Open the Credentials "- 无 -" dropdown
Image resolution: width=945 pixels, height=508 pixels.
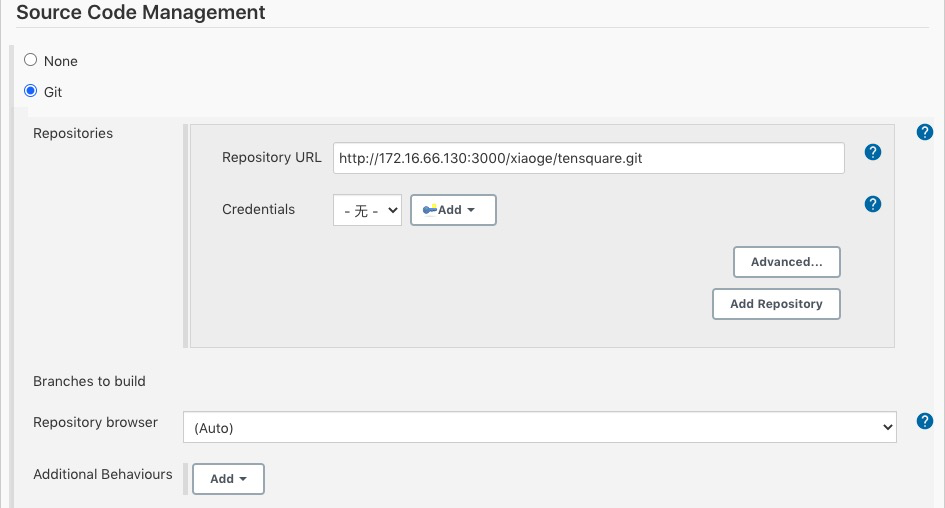[x=367, y=210]
